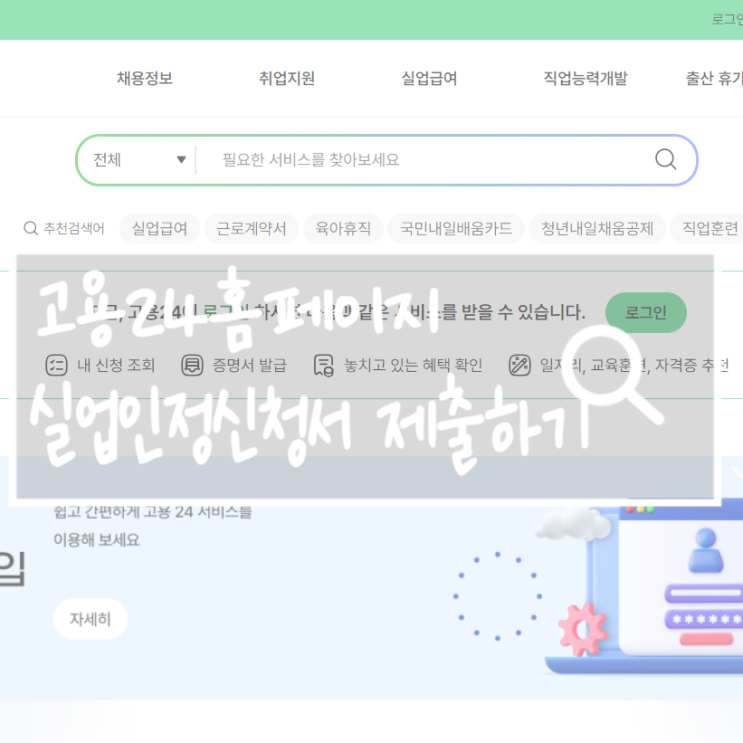Click the 증명서 발급 document icon

pos(192,365)
